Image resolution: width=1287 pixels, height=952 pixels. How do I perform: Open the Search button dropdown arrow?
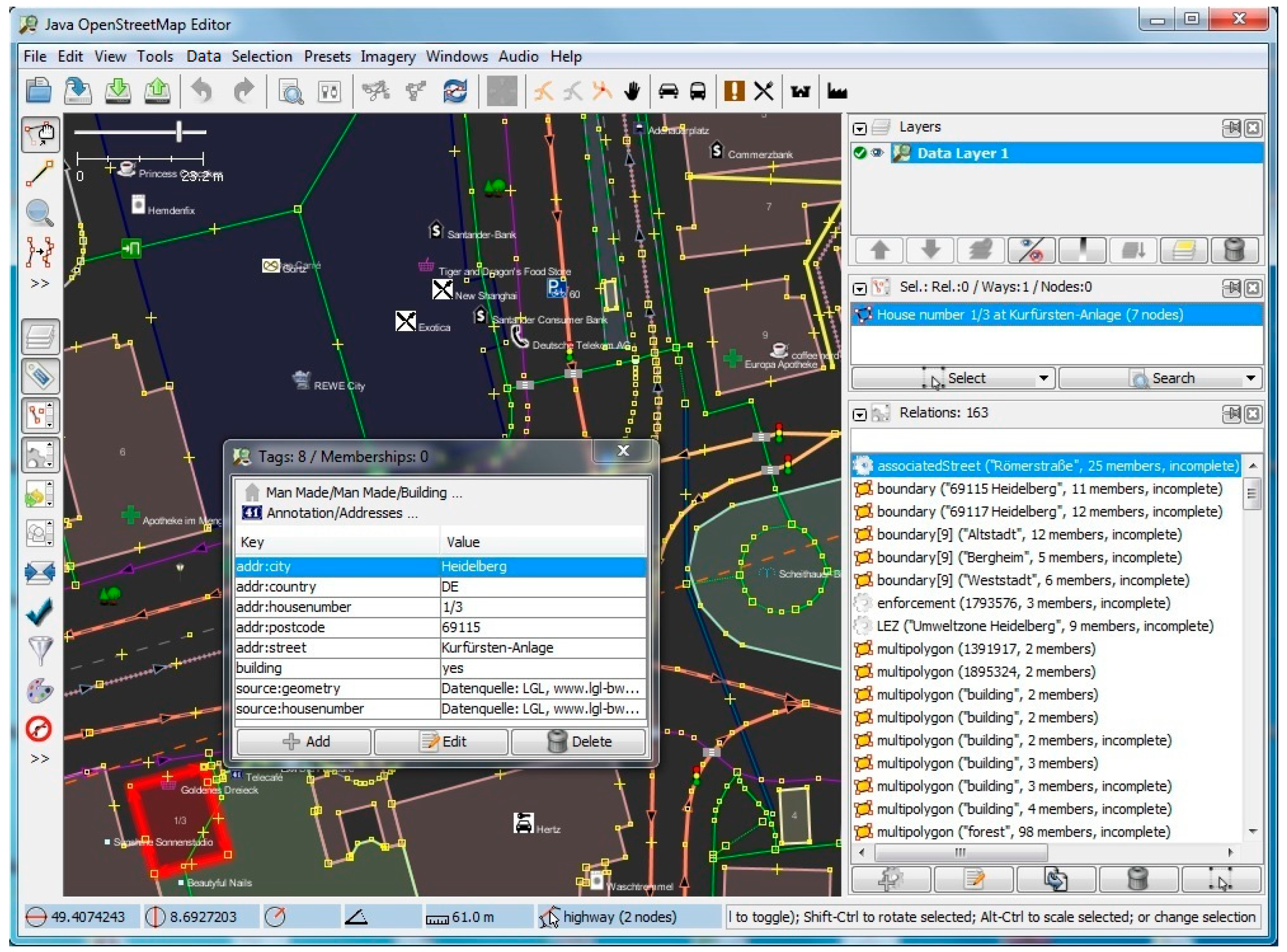tap(1250, 379)
